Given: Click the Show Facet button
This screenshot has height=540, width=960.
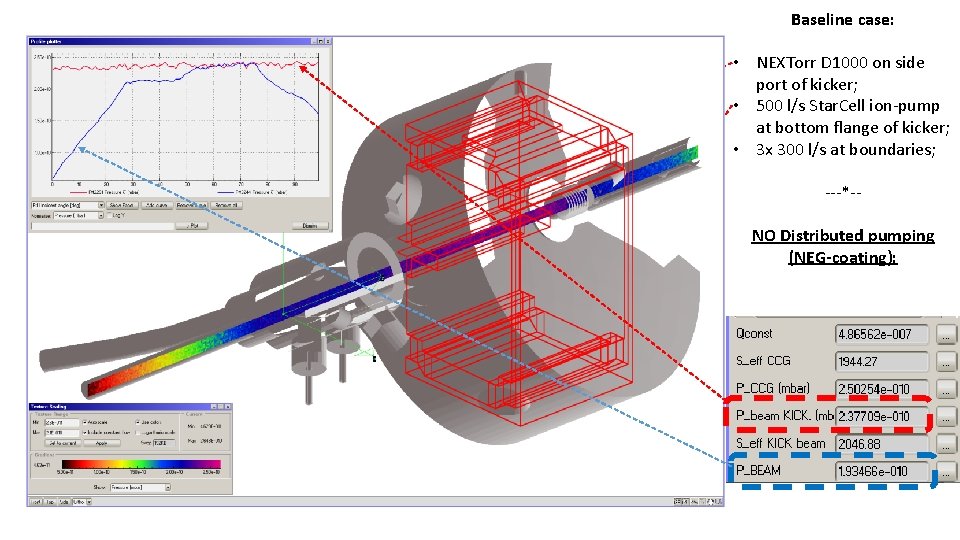Looking at the screenshot, I should click(x=122, y=205).
